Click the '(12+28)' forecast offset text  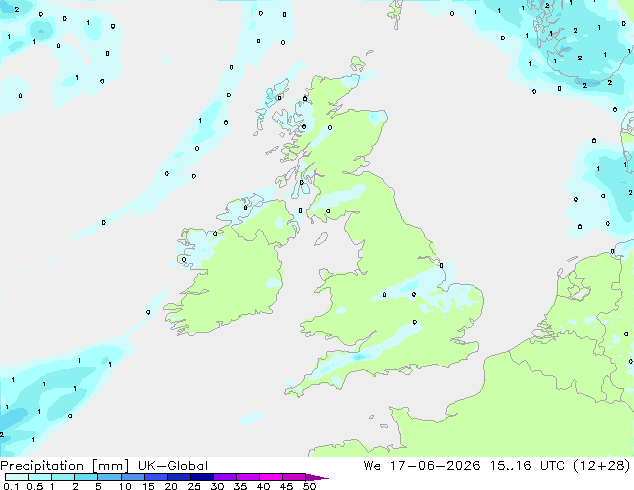point(602,466)
